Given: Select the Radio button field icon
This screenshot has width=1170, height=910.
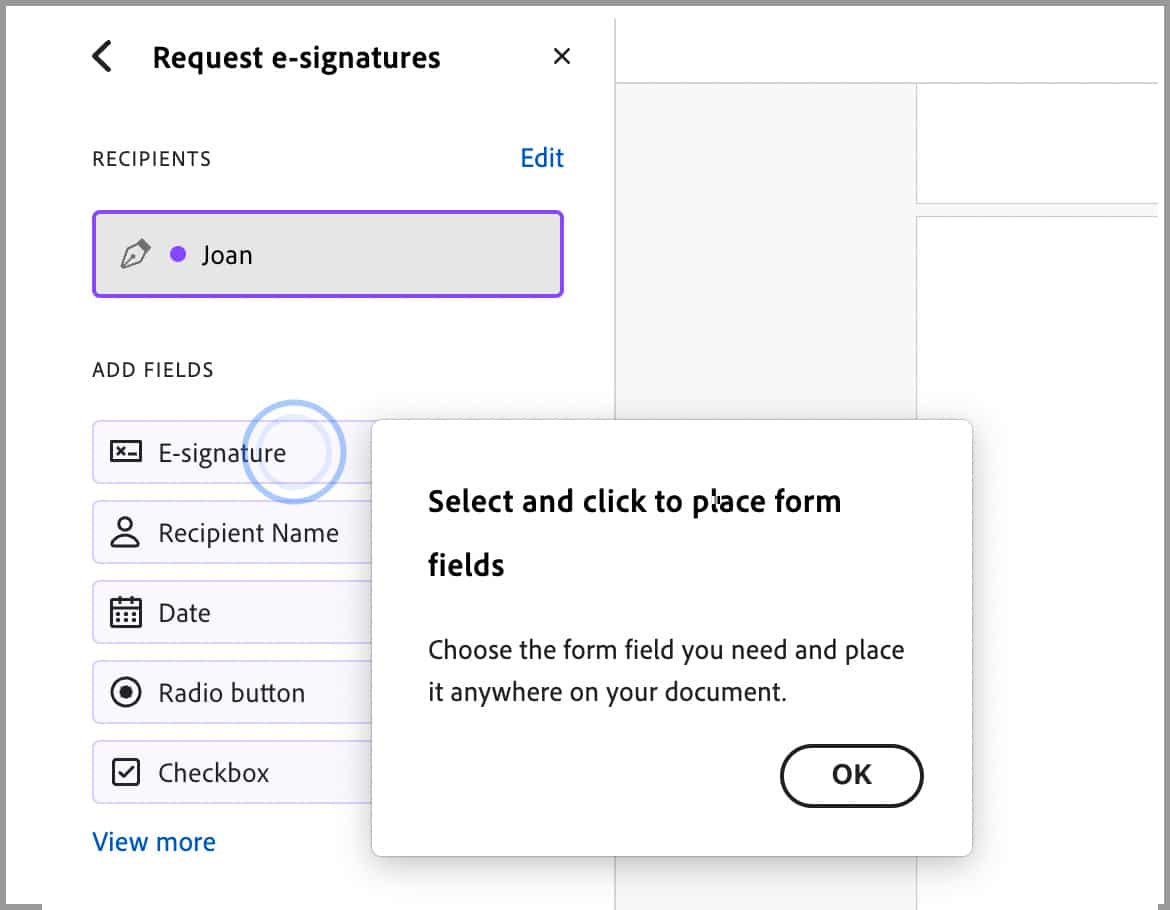Looking at the screenshot, I should tap(123, 692).
